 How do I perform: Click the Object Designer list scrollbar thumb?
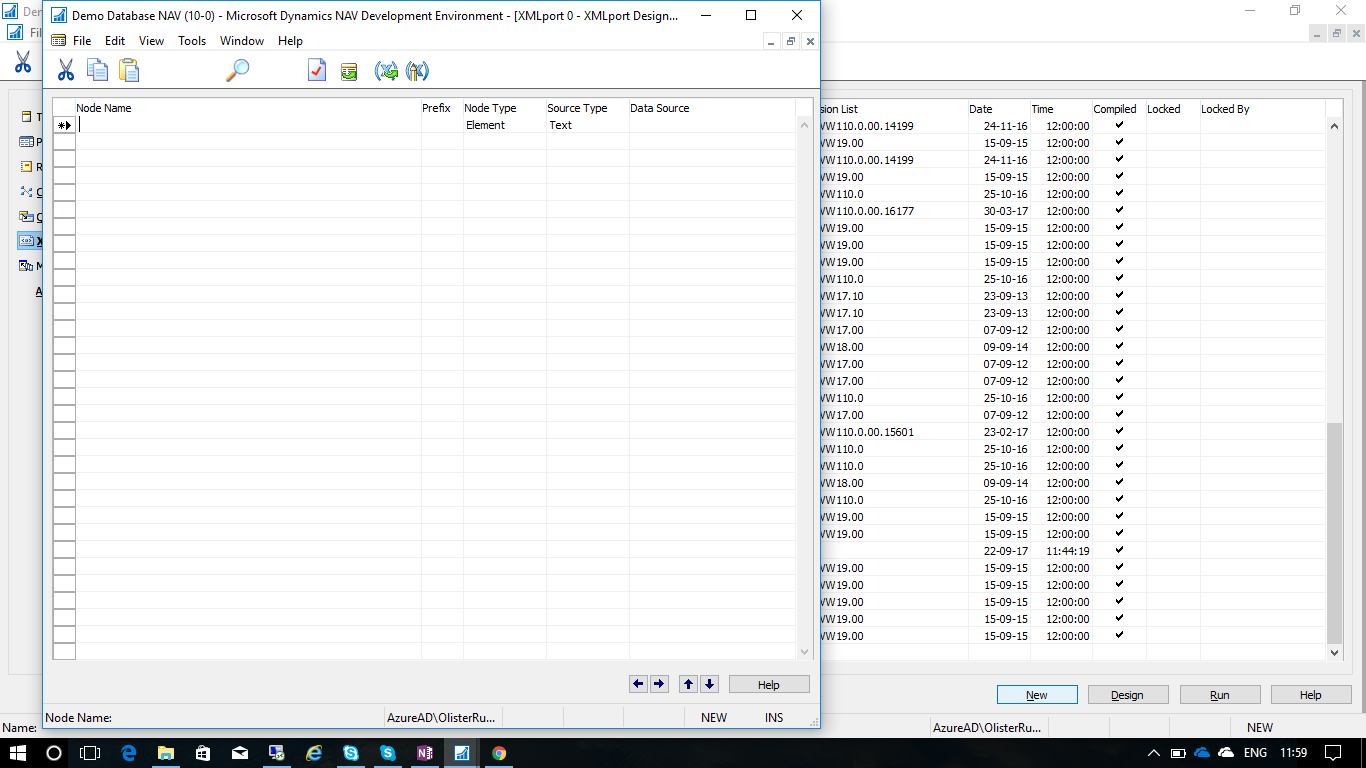coord(1334,532)
